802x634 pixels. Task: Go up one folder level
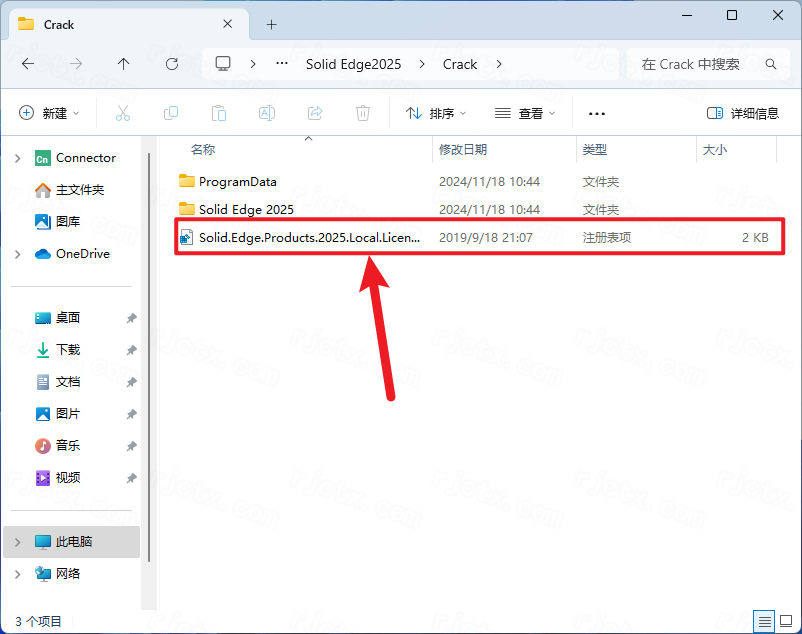(x=124, y=64)
